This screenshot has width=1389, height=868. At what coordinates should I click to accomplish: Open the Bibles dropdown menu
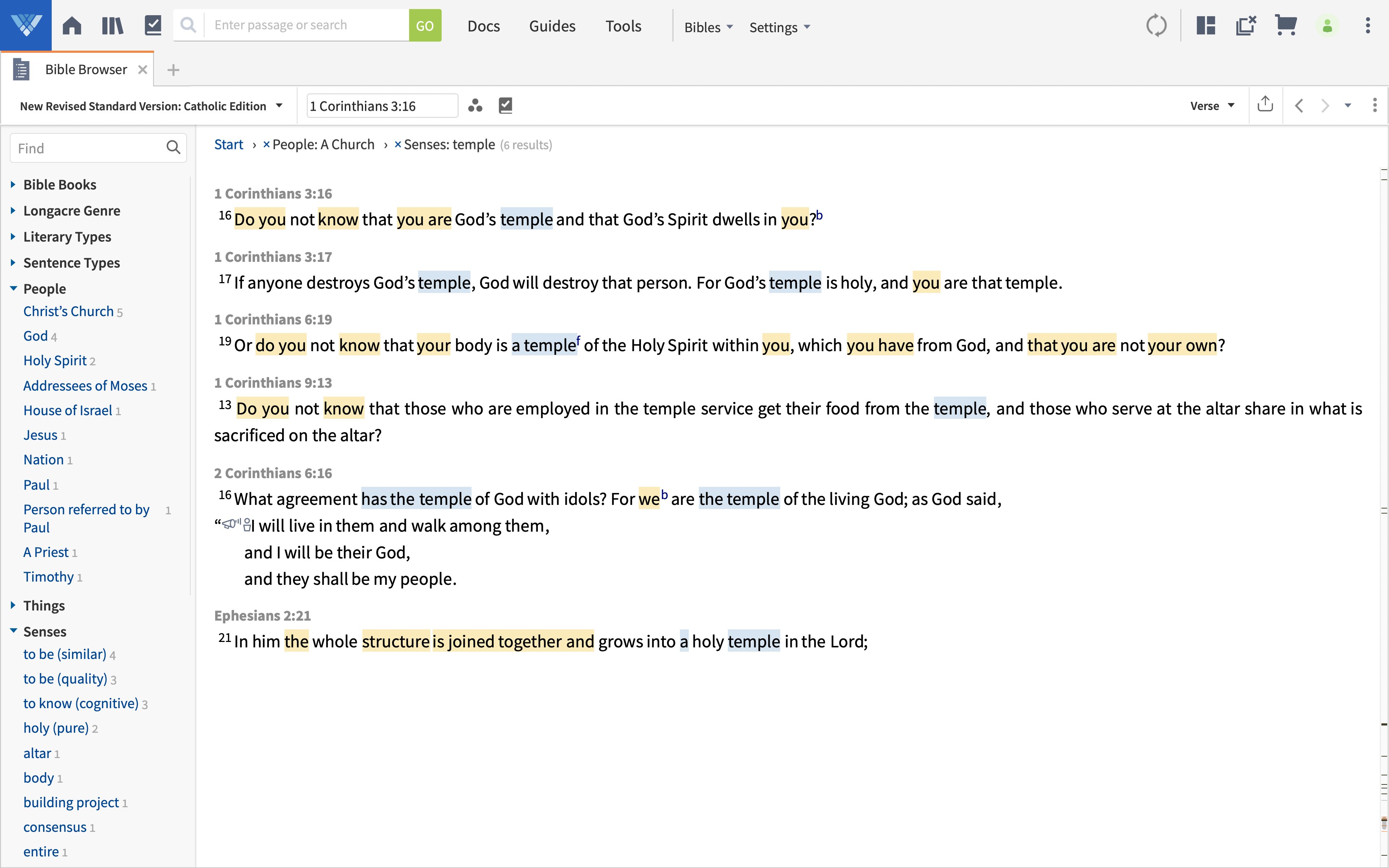pyautogui.click(x=708, y=27)
